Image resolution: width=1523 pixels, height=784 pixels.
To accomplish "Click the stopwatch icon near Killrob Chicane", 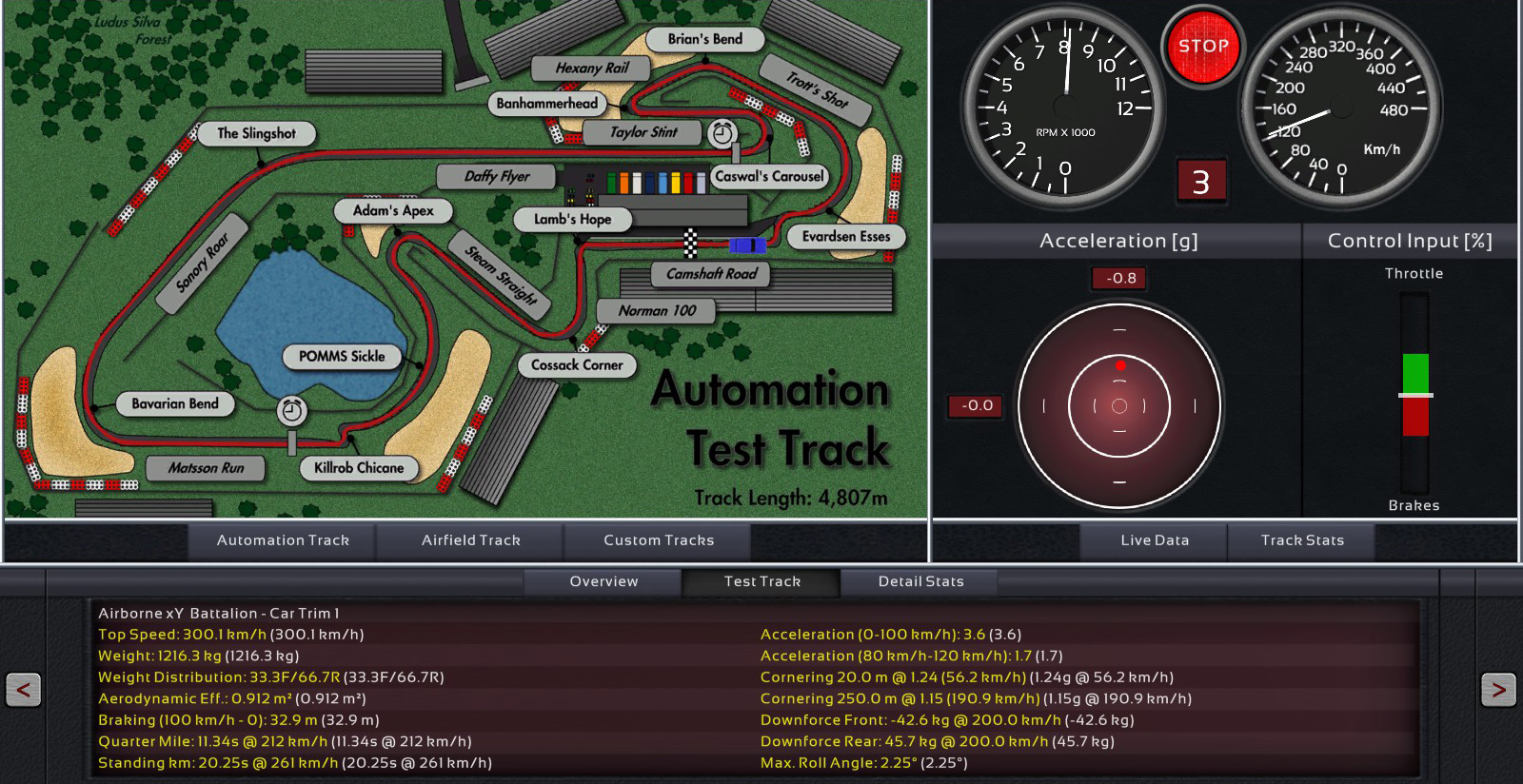I will [292, 411].
